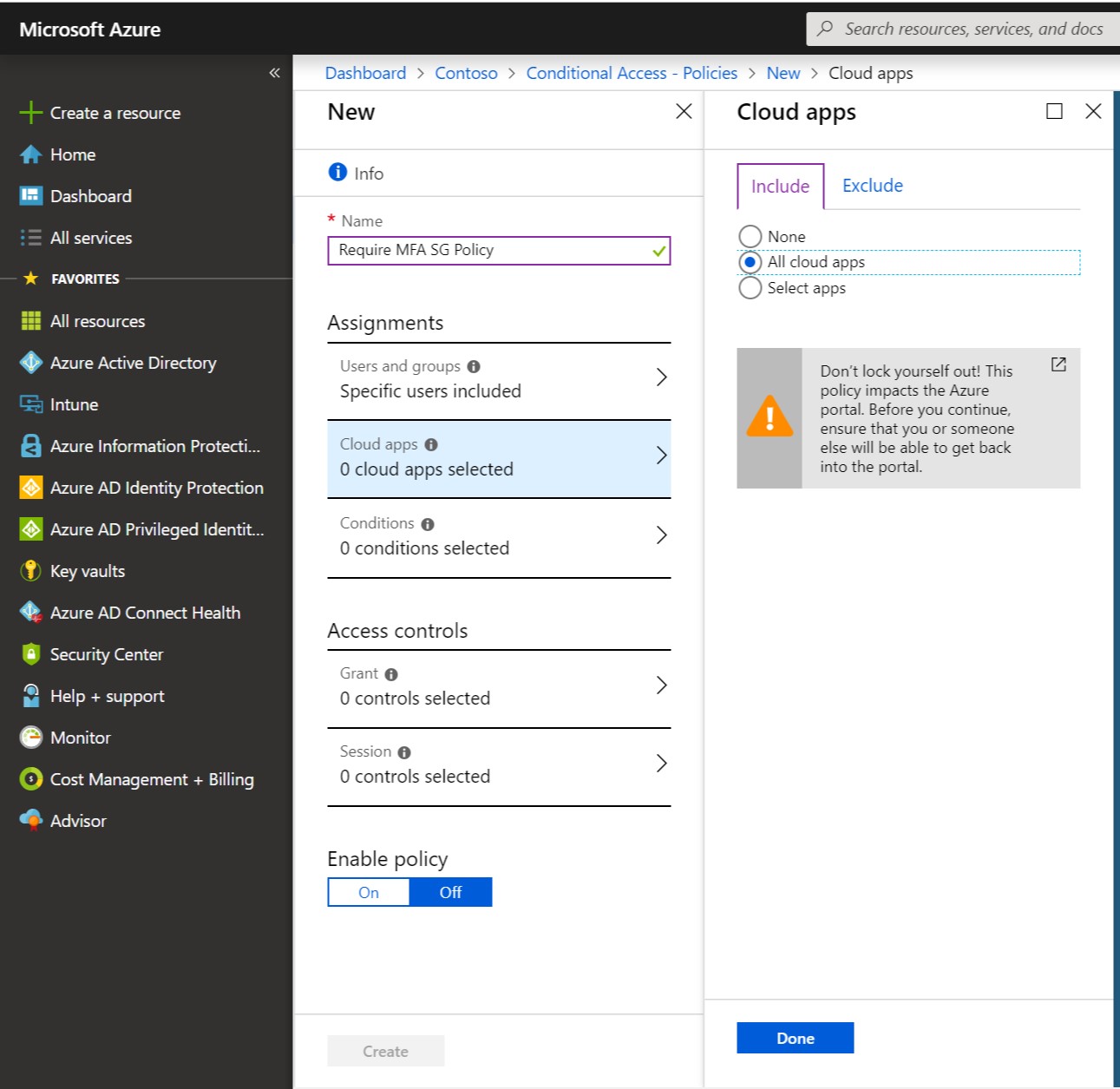This screenshot has width=1120, height=1089.
Task: Open Azure Active Directory icon
Action: pyautogui.click(x=30, y=363)
